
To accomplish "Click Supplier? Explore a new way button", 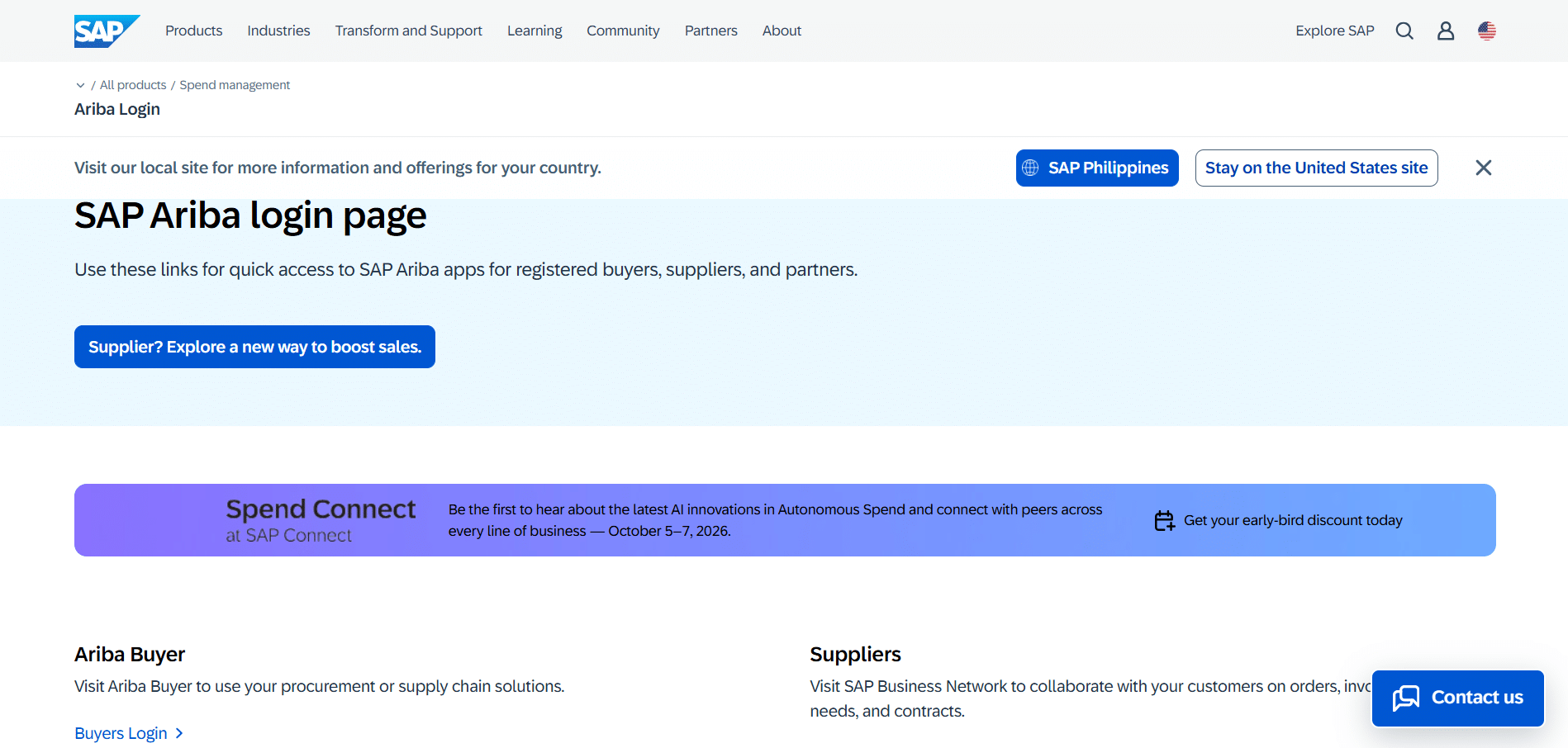I will coord(254,347).
